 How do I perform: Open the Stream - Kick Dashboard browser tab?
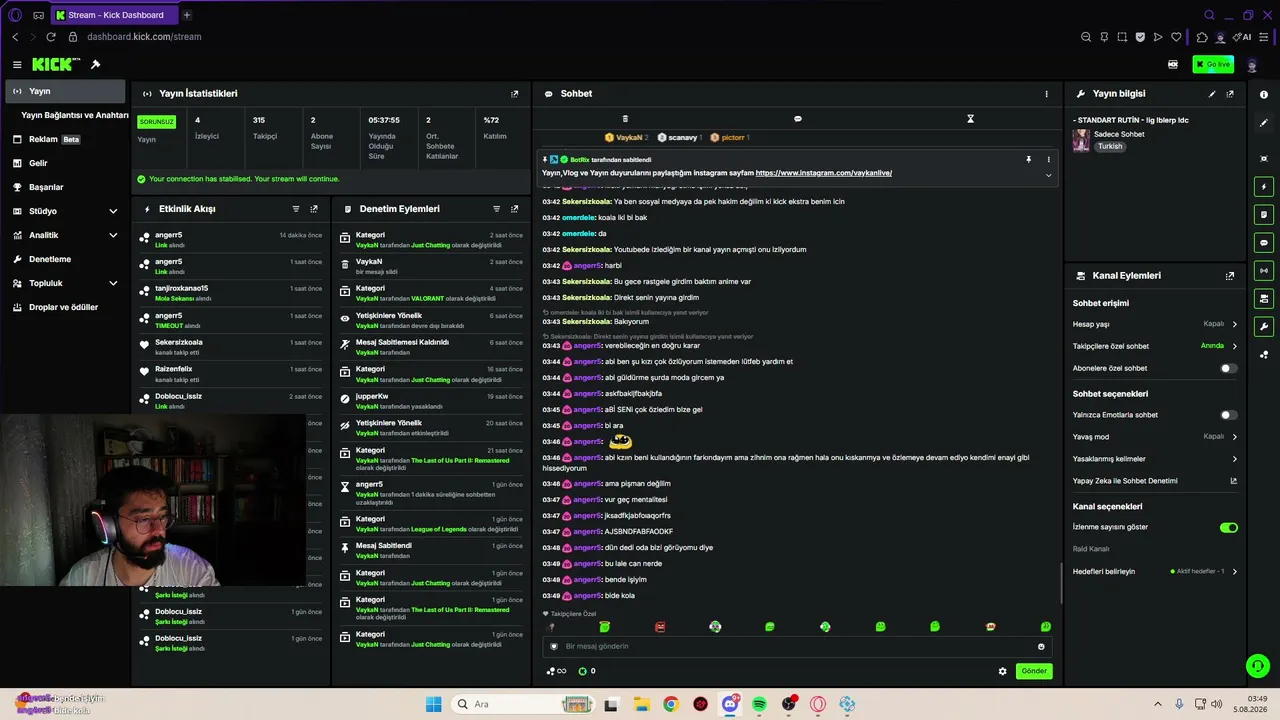(x=114, y=15)
